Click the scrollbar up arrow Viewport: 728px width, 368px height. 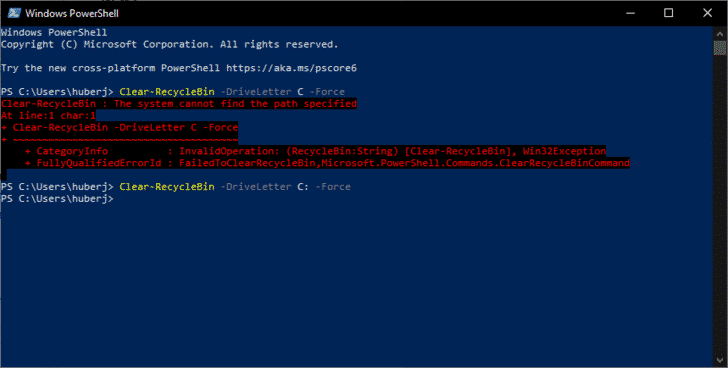click(720, 33)
